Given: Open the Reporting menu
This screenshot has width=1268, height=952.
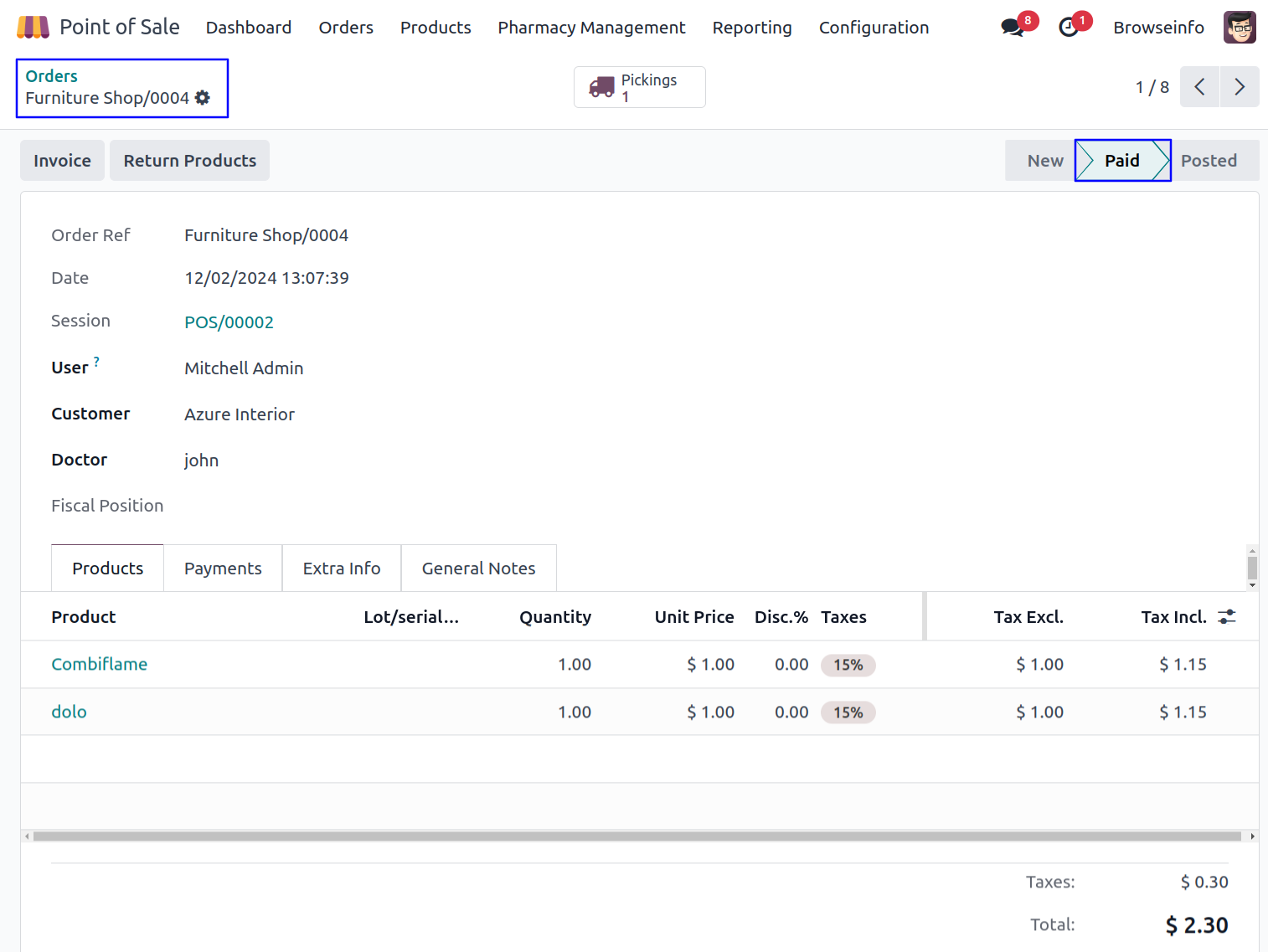Looking at the screenshot, I should [751, 28].
